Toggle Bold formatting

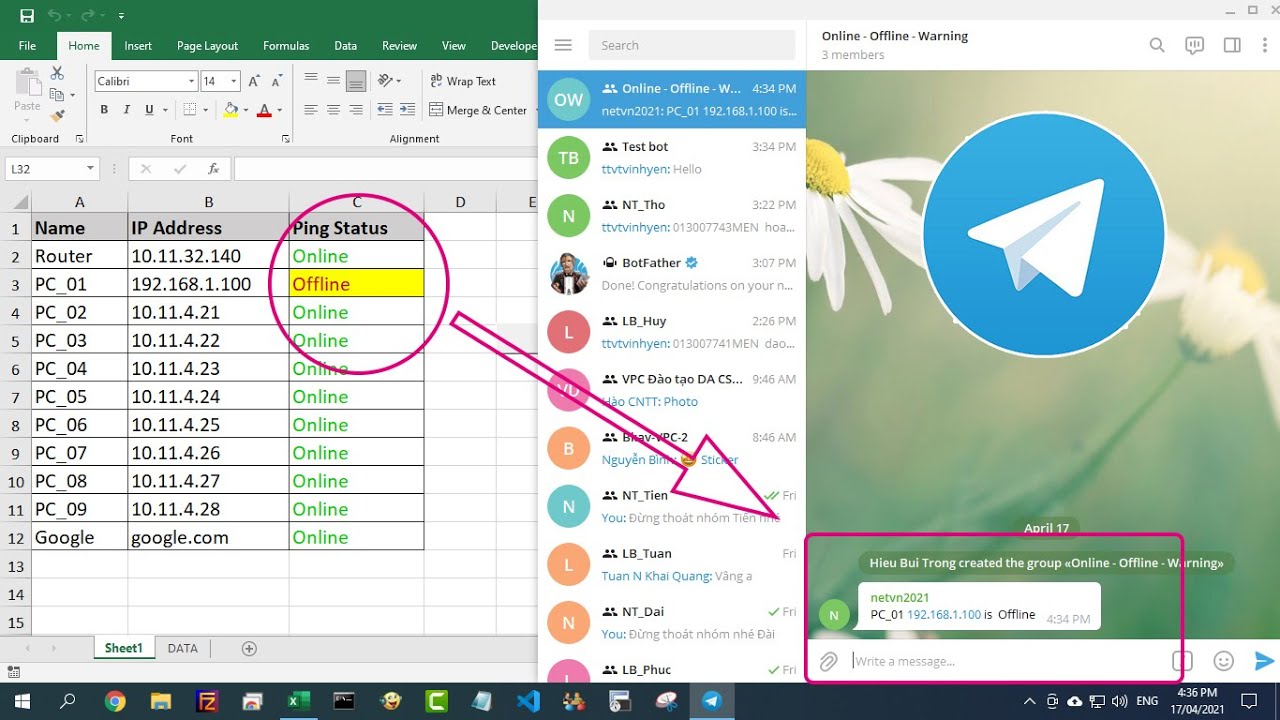coord(104,110)
